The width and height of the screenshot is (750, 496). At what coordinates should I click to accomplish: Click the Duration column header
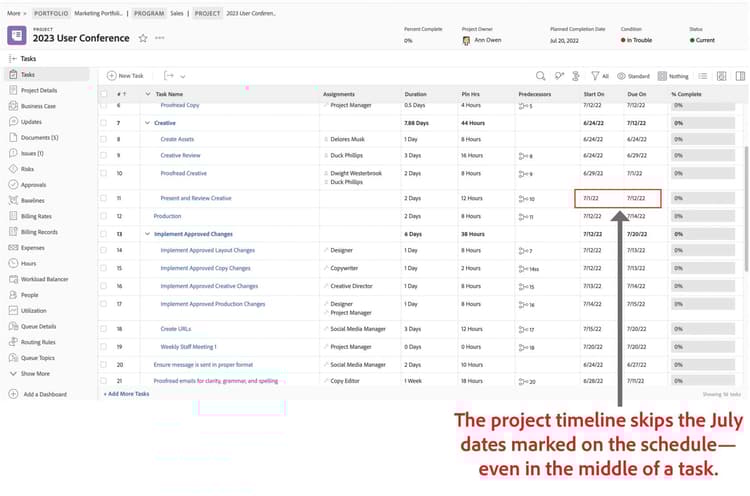(x=416, y=94)
